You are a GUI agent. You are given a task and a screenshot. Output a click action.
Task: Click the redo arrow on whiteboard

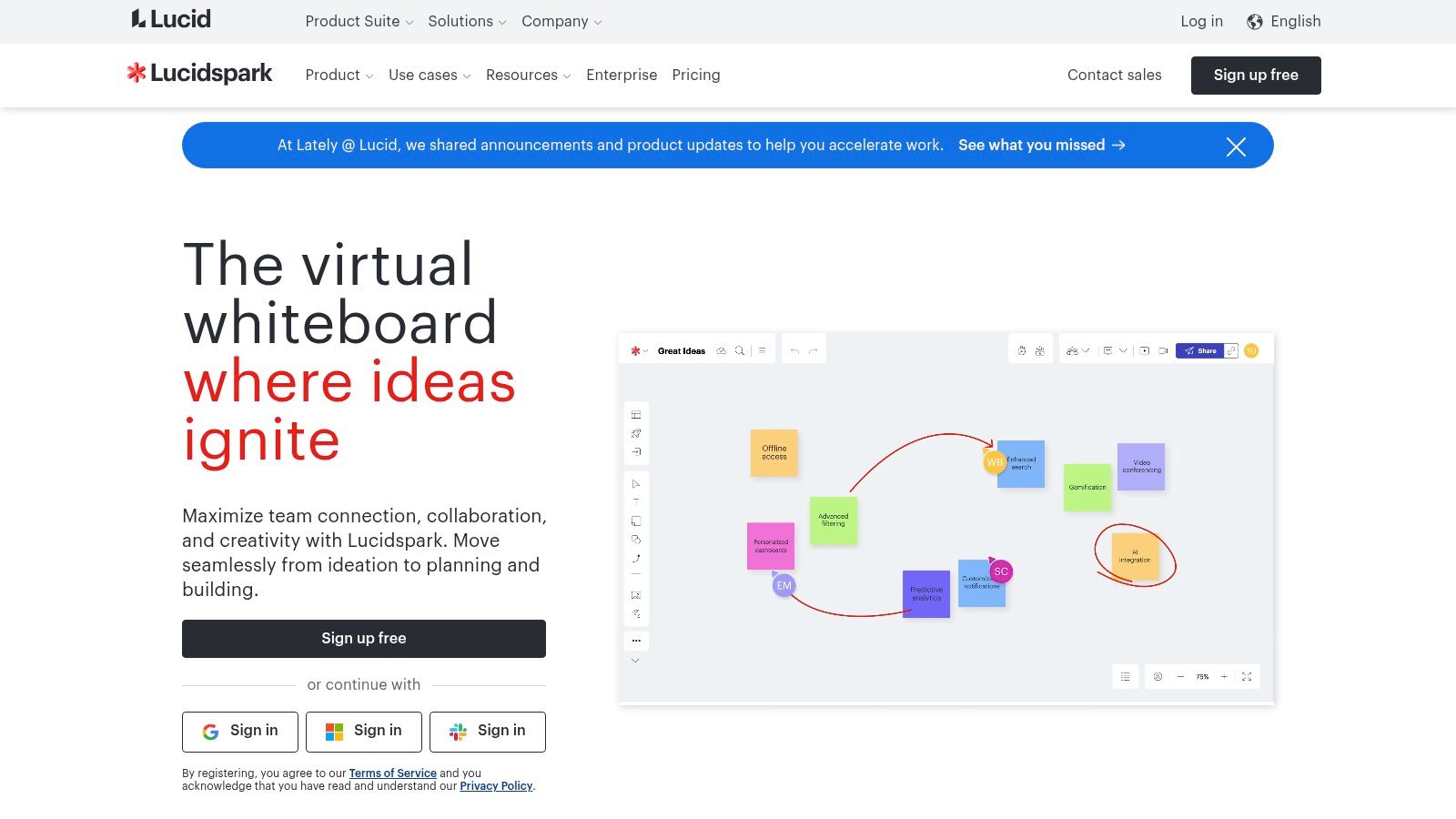coord(814,350)
